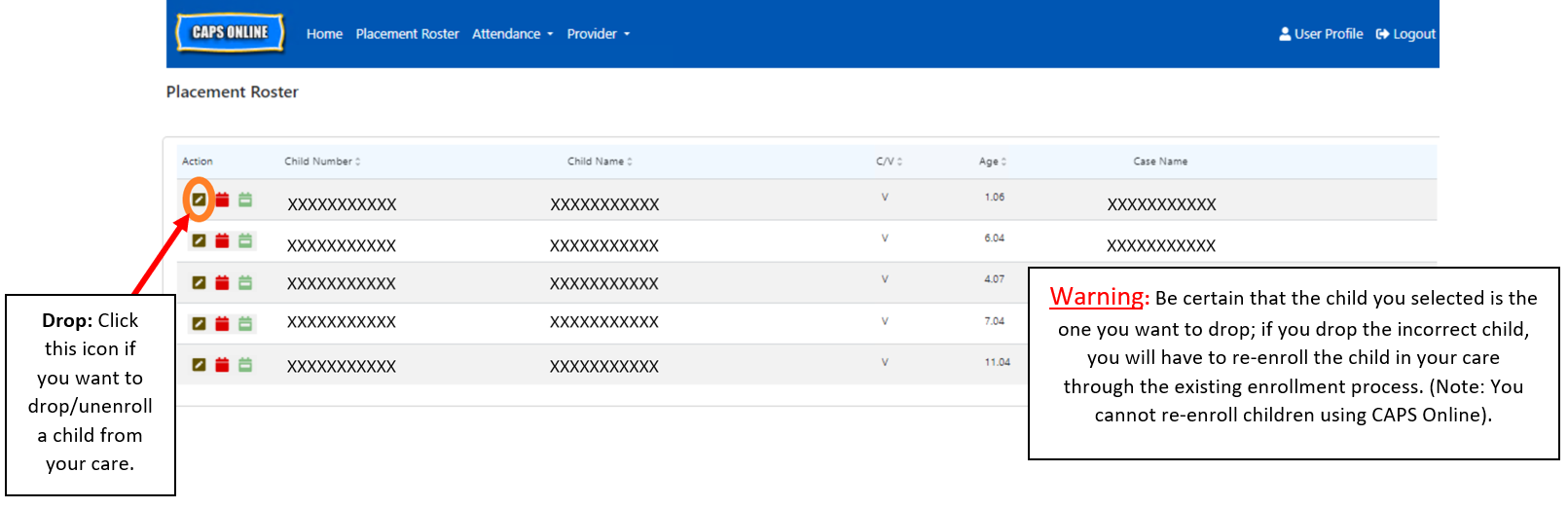Sort the roster by Age column
The image size is (1568, 509).
[x=993, y=162]
